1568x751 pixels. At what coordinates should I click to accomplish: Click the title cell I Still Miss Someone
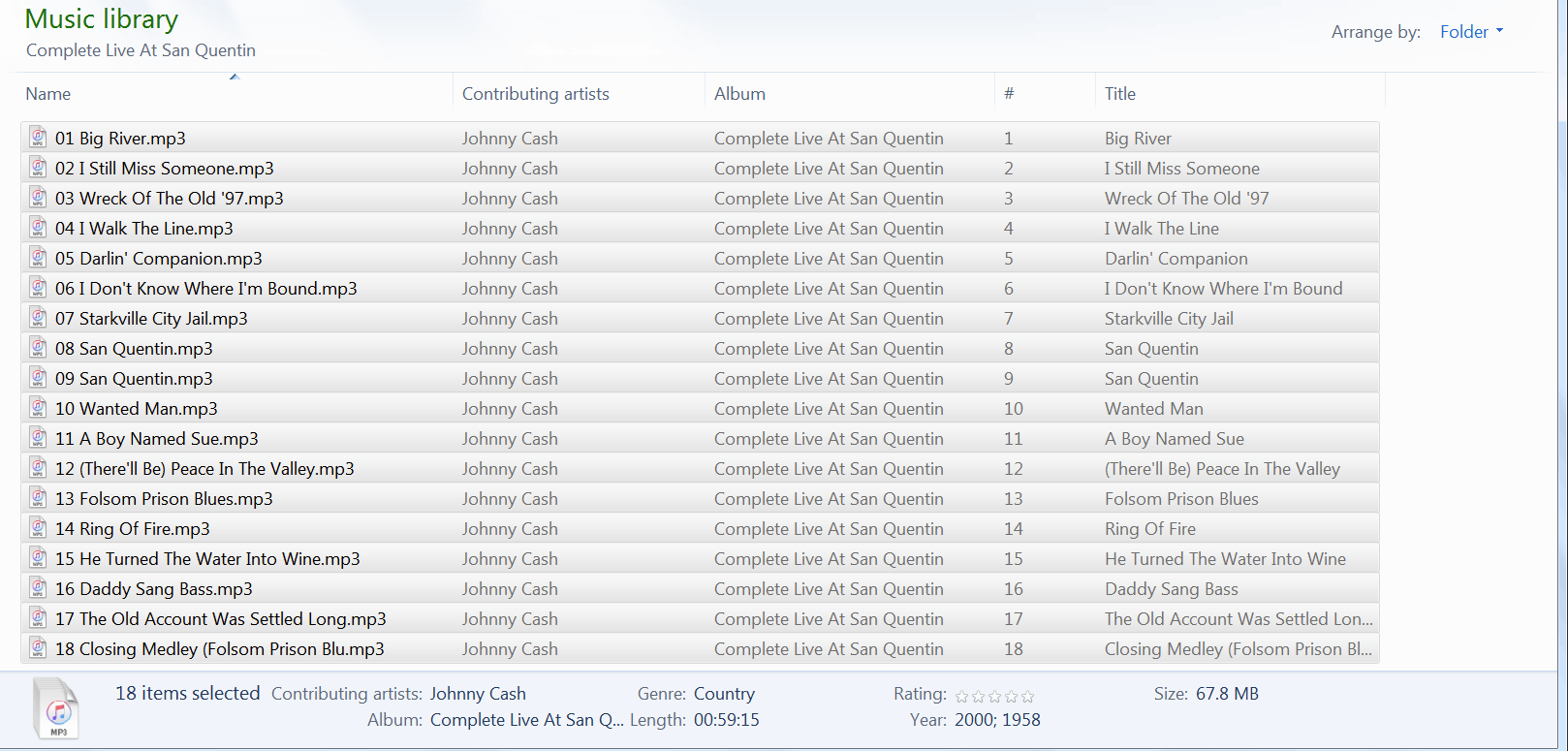1182,169
